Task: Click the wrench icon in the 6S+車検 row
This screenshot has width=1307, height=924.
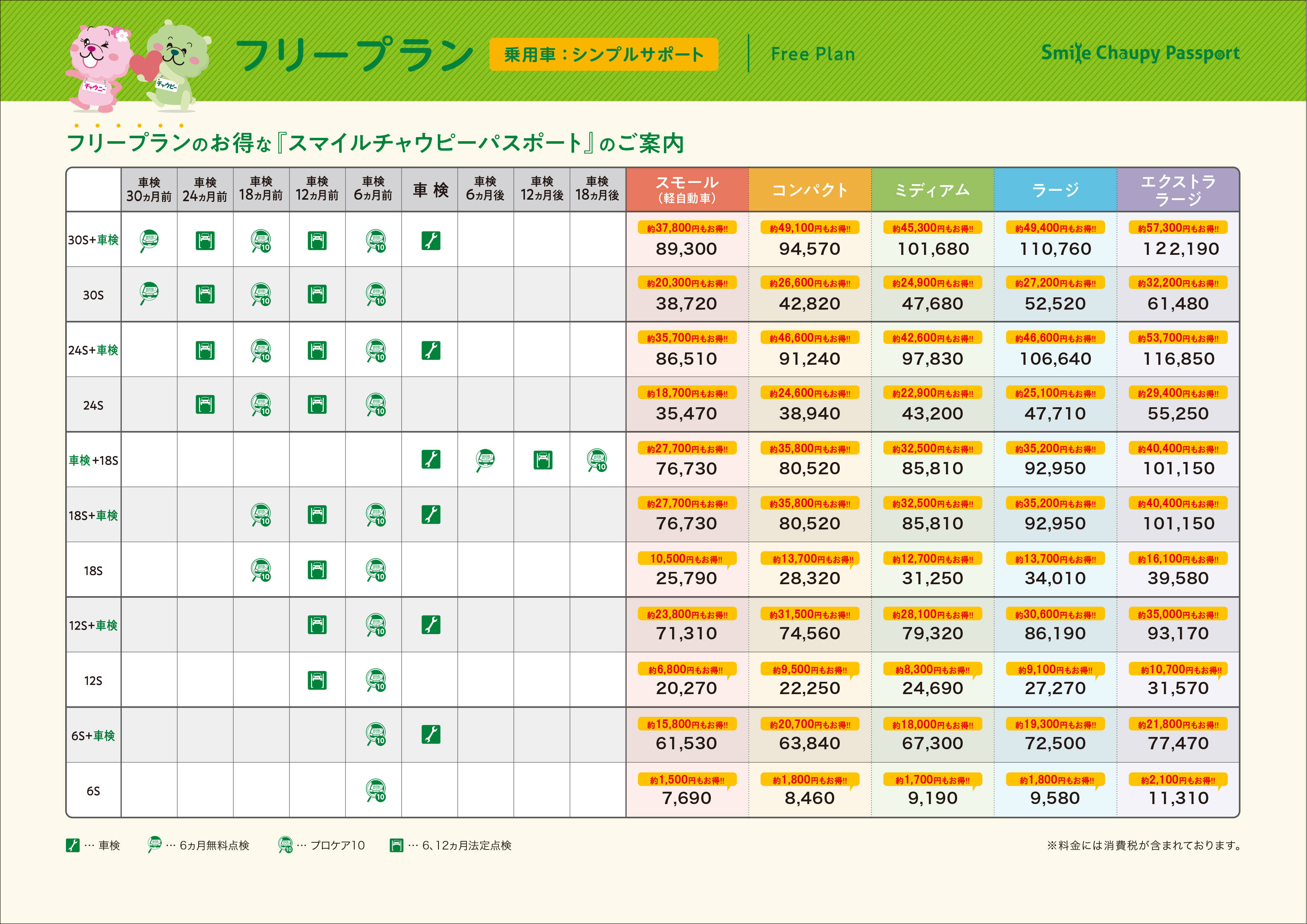Action: (431, 734)
